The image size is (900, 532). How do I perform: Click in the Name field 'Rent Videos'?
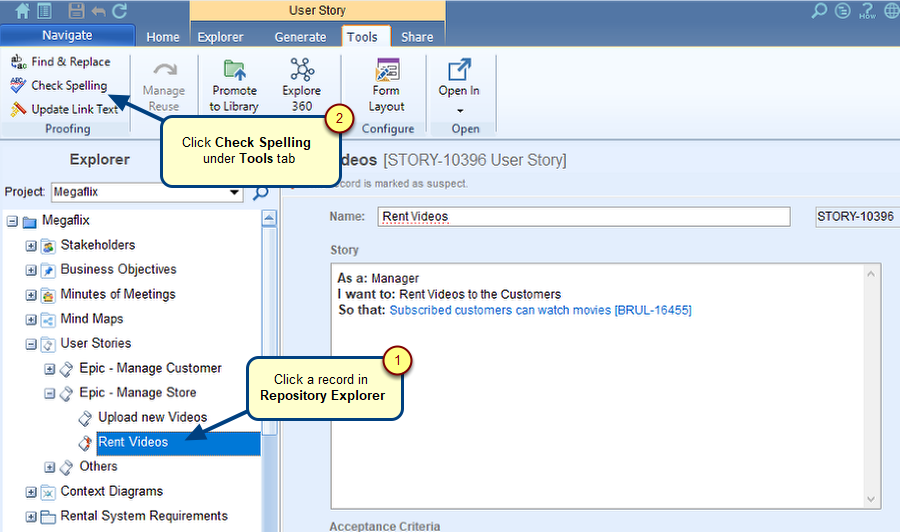pyautogui.click(x=584, y=216)
